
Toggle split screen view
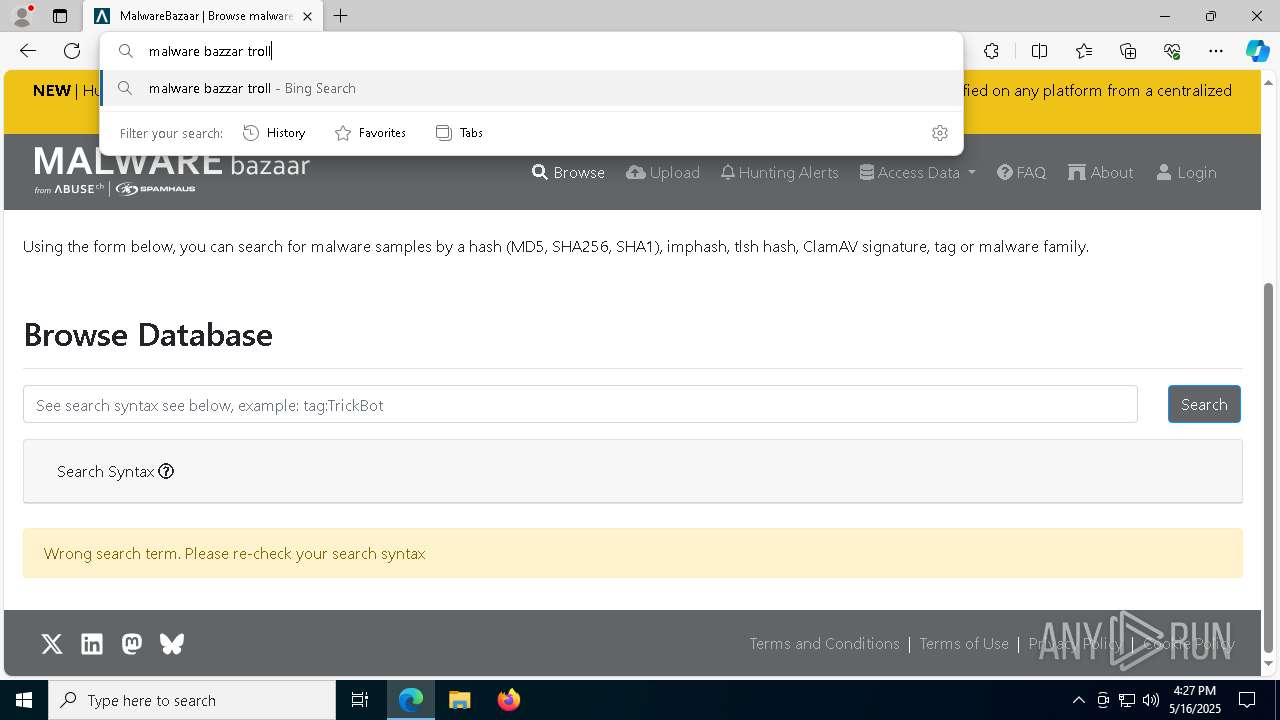[1039, 51]
